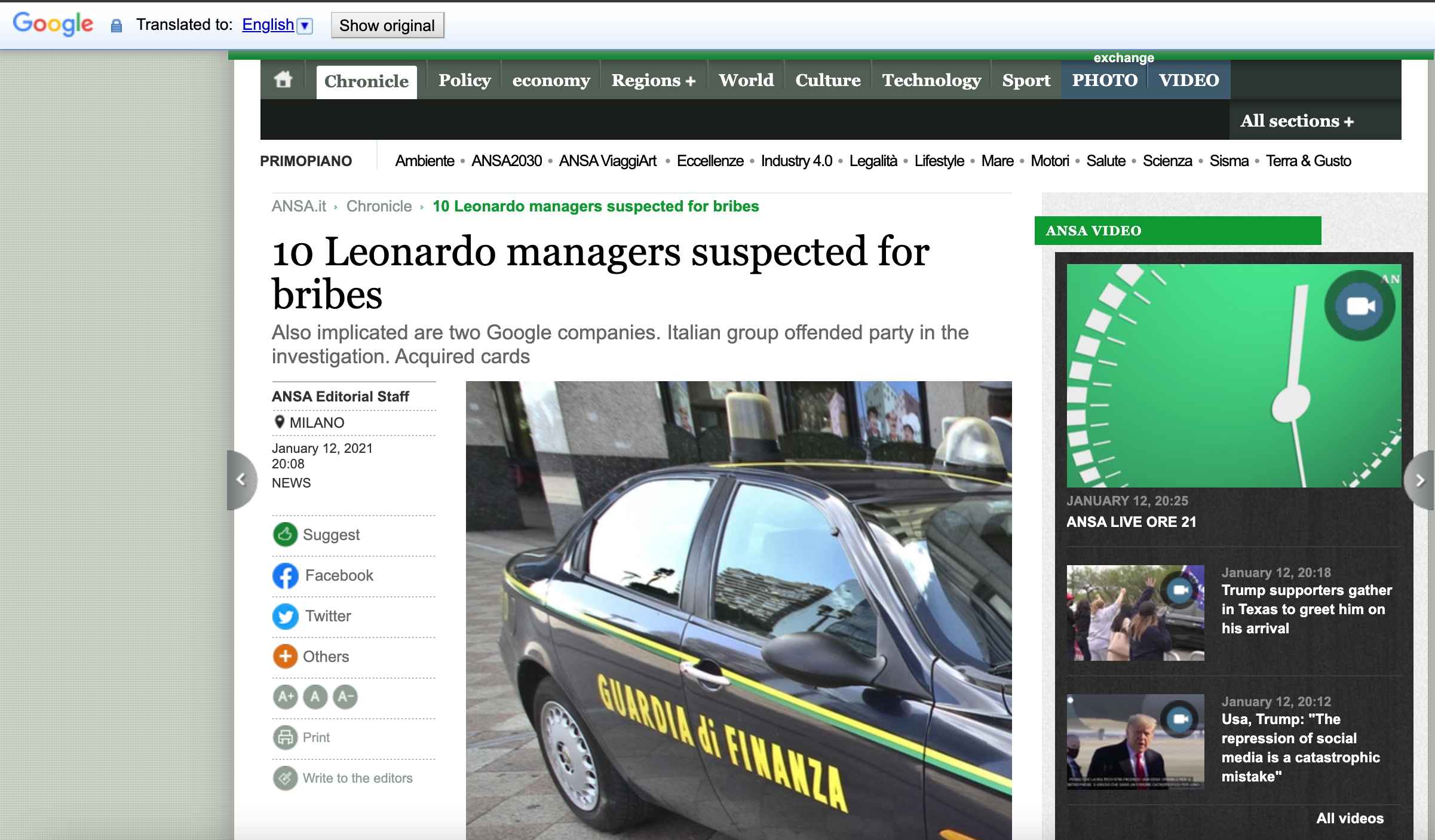The image size is (1435, 840).
Task: Click the lock icon beside Translated to
Action: (x=116, y=26)
